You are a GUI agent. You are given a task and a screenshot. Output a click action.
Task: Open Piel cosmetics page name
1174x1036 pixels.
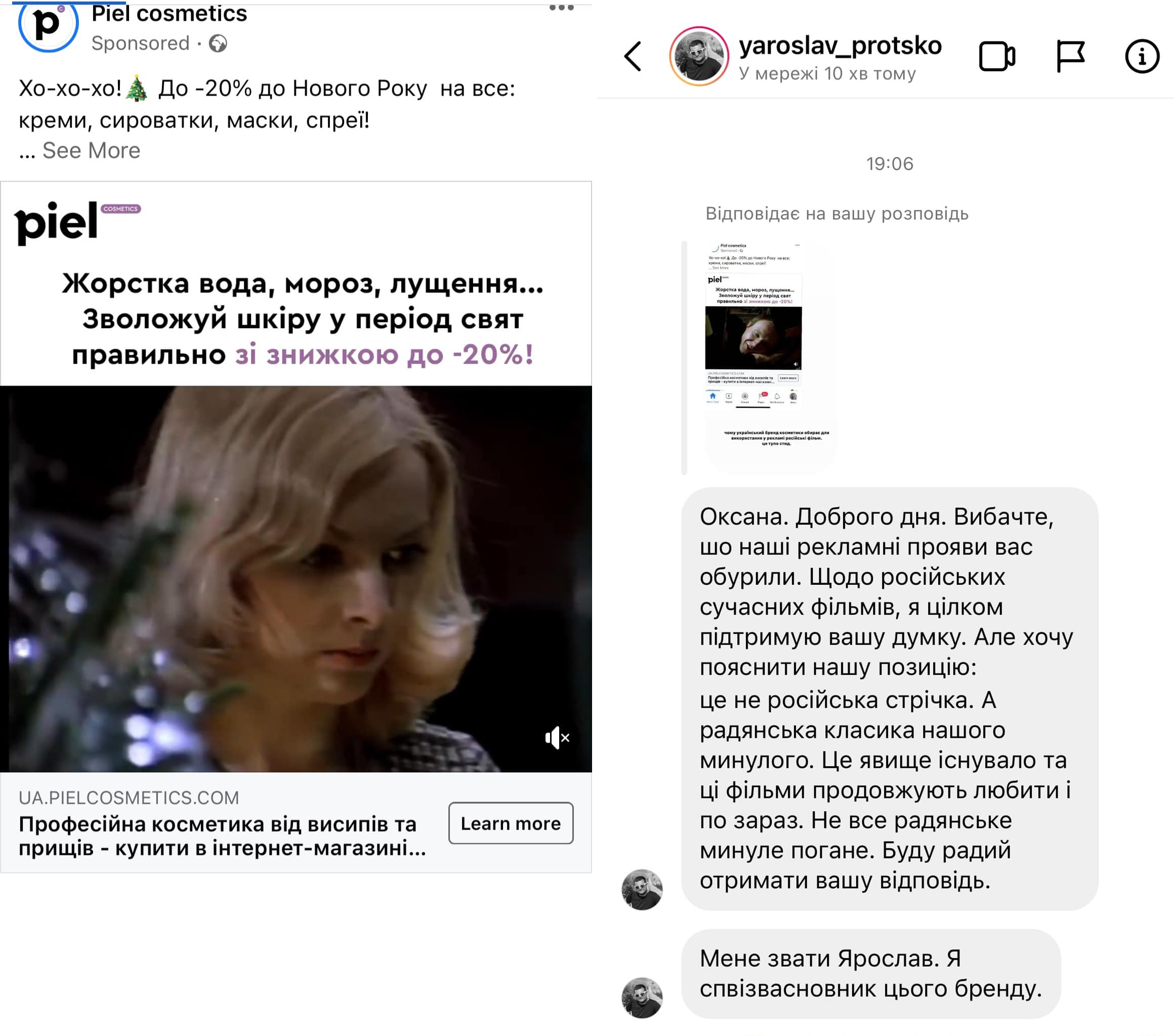tap(170, 13)
